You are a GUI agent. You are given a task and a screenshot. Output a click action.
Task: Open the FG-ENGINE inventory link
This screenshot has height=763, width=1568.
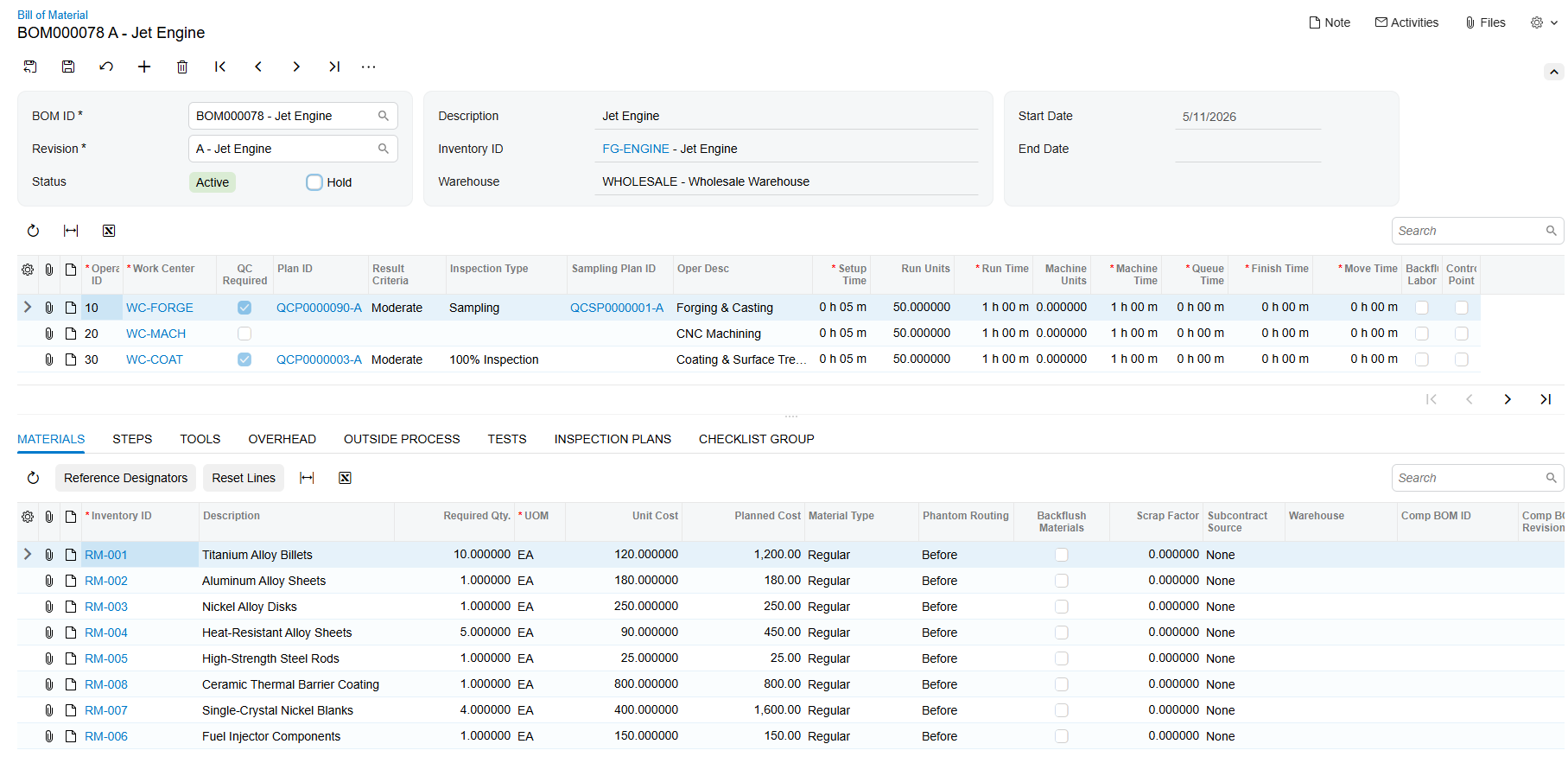click(636, 149)
